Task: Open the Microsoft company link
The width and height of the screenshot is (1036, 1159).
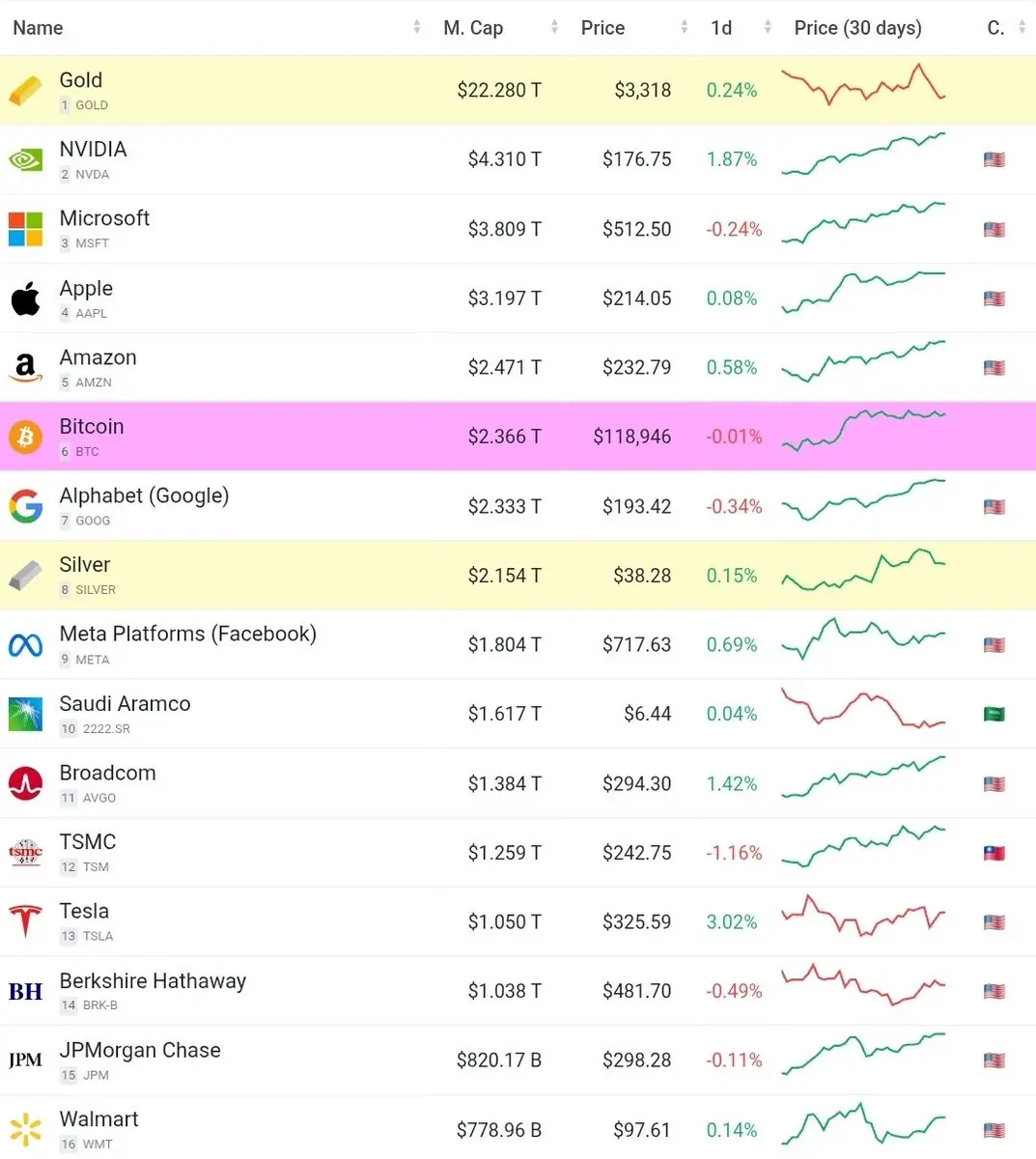Action: [104, 218]
